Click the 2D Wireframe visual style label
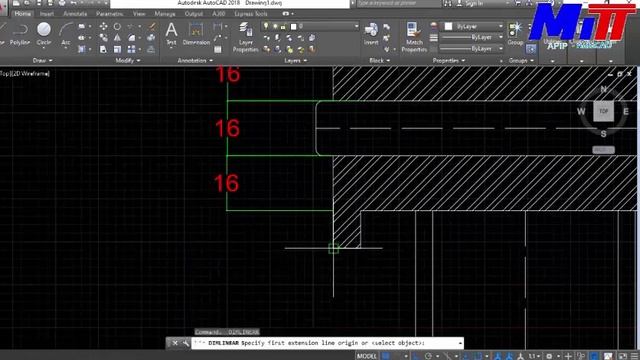 point(31,73)
